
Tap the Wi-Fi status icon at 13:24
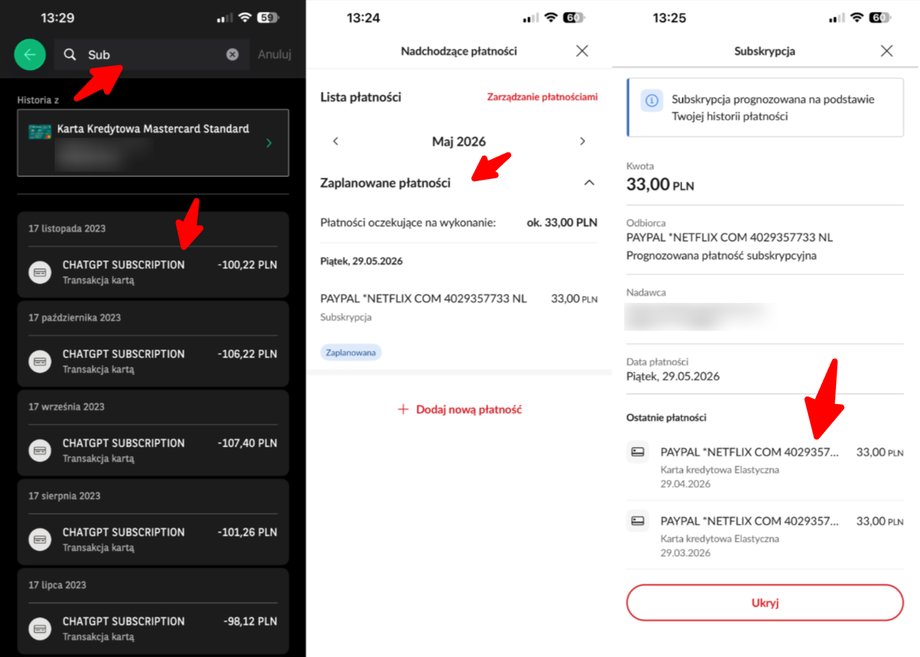550,18
